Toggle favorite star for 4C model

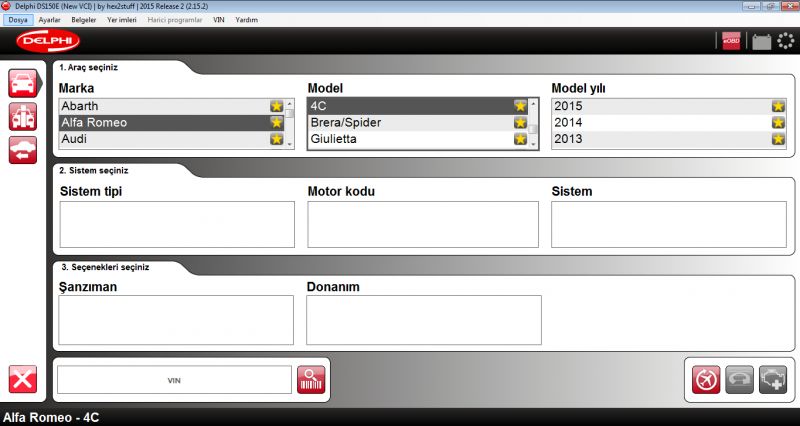point(520,106)
